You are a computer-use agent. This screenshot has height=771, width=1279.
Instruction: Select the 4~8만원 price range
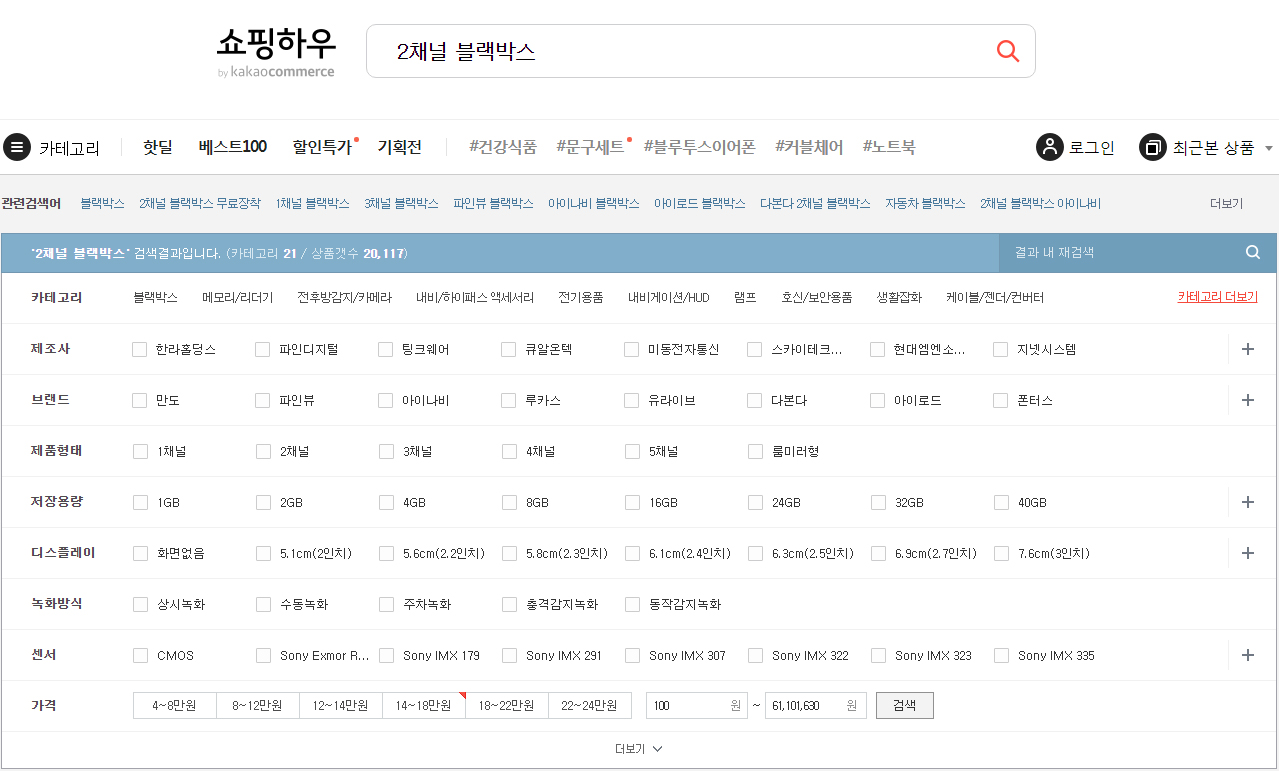[x=175, y=705]
